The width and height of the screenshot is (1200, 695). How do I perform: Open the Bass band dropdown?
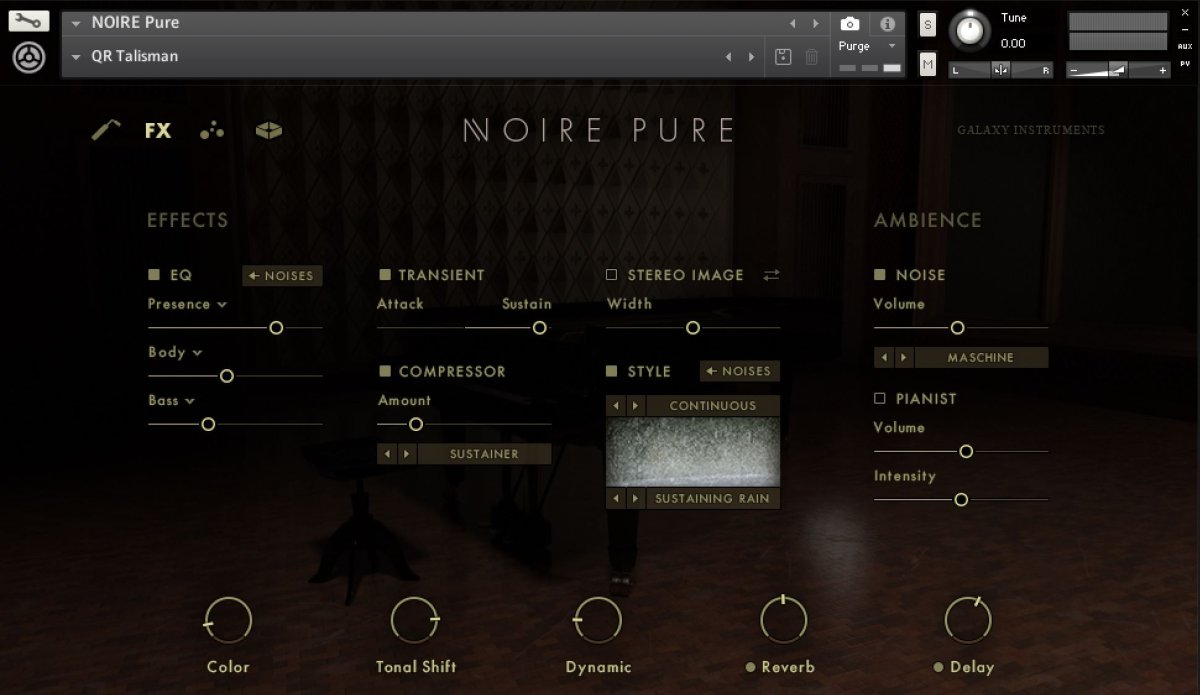(x=171, y=400)
